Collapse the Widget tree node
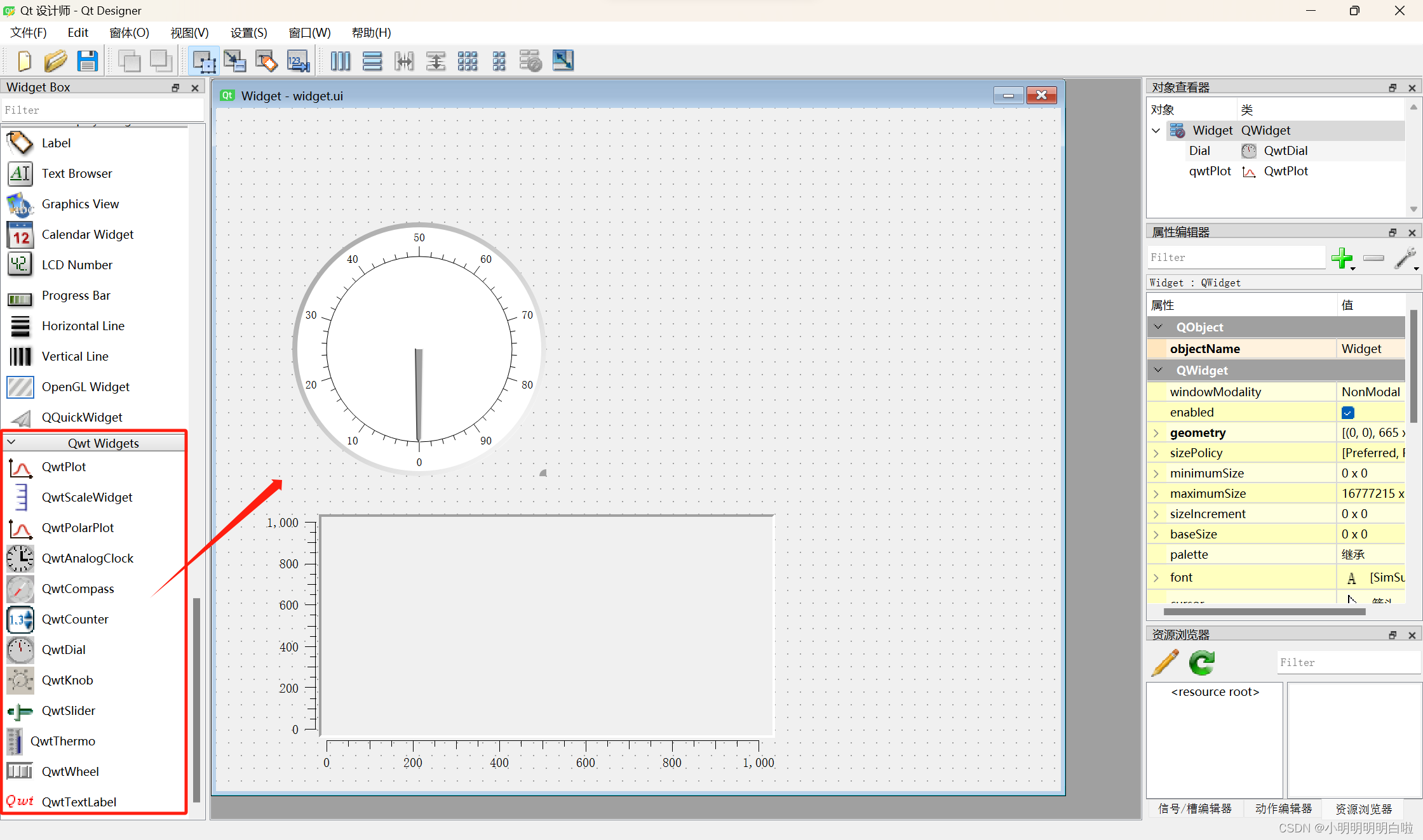Image resolution: width=1423 pixels, height=840 pixels. coord(1156,131)
